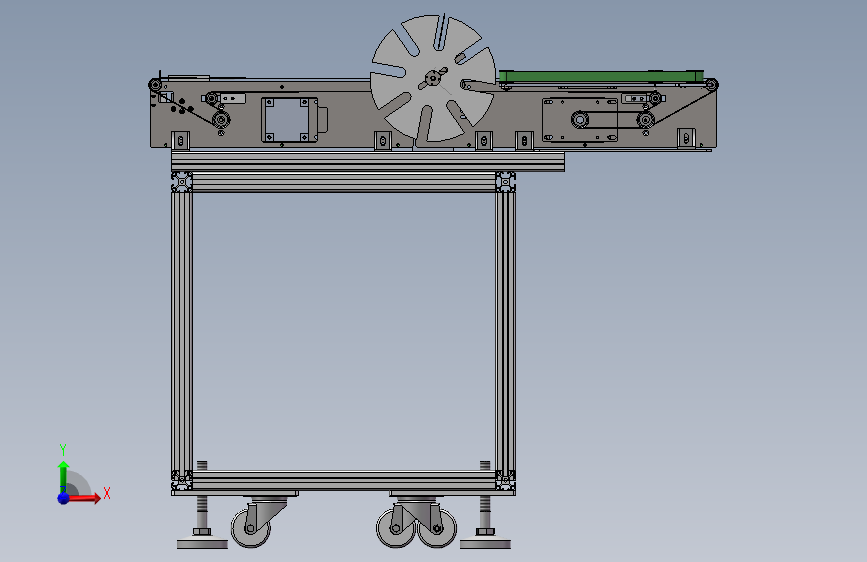Select the single caster wheel on the left
This screenshot has width=867, height=562.
(x=250, y=528)
